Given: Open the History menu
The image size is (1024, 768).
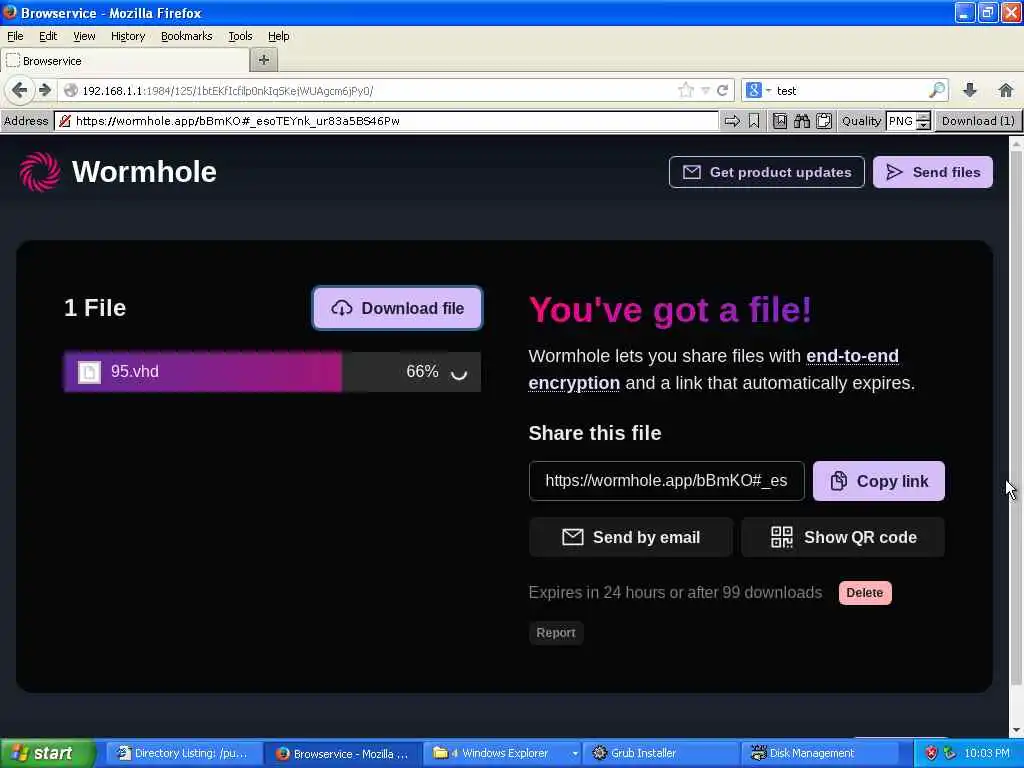Looking at the screenshot, I should [x=127, y=36].
